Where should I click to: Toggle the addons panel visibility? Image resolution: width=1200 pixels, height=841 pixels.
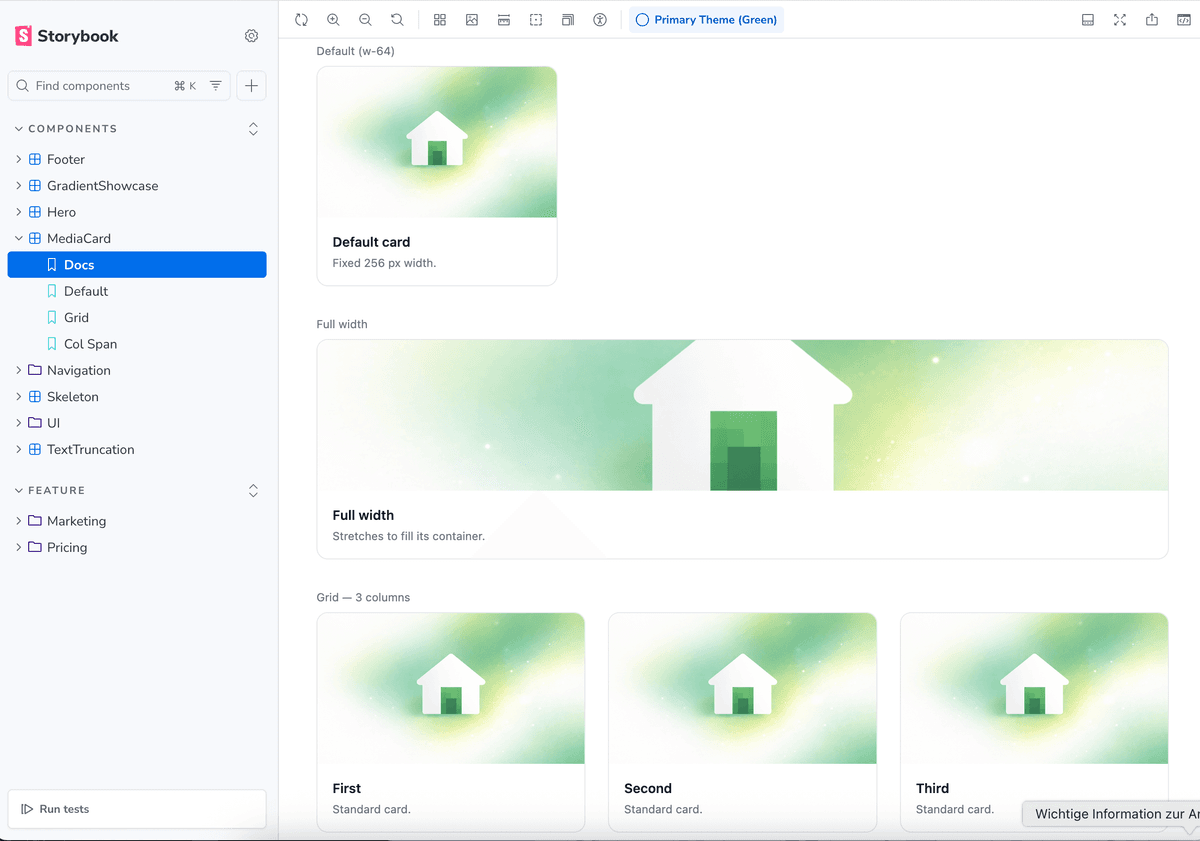(x=1088, y=20)
